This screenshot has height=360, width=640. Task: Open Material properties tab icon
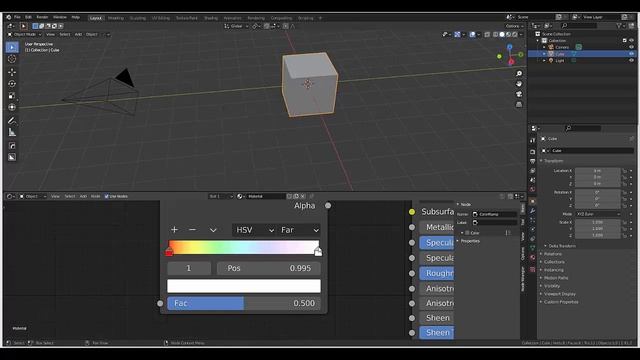pyautogui.click(x=532, y=258)
